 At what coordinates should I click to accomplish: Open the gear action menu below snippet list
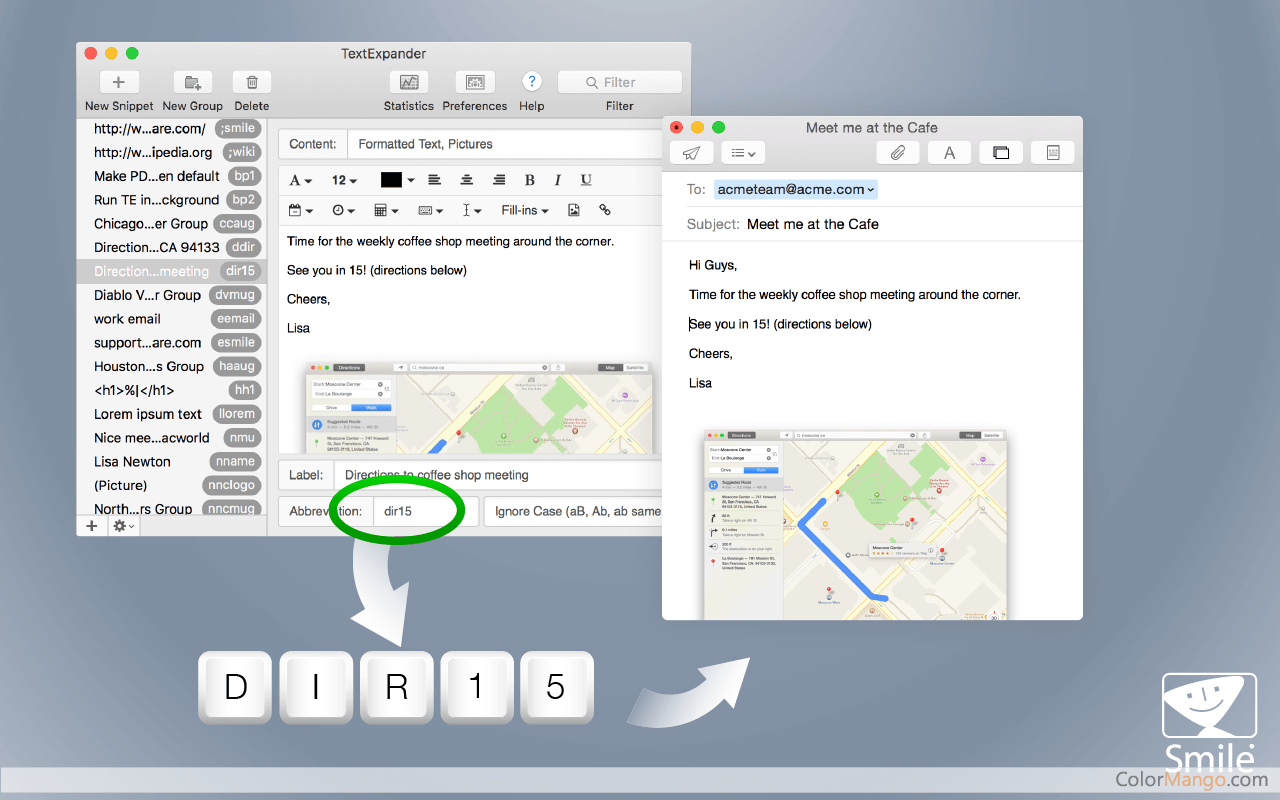point(124,526)
